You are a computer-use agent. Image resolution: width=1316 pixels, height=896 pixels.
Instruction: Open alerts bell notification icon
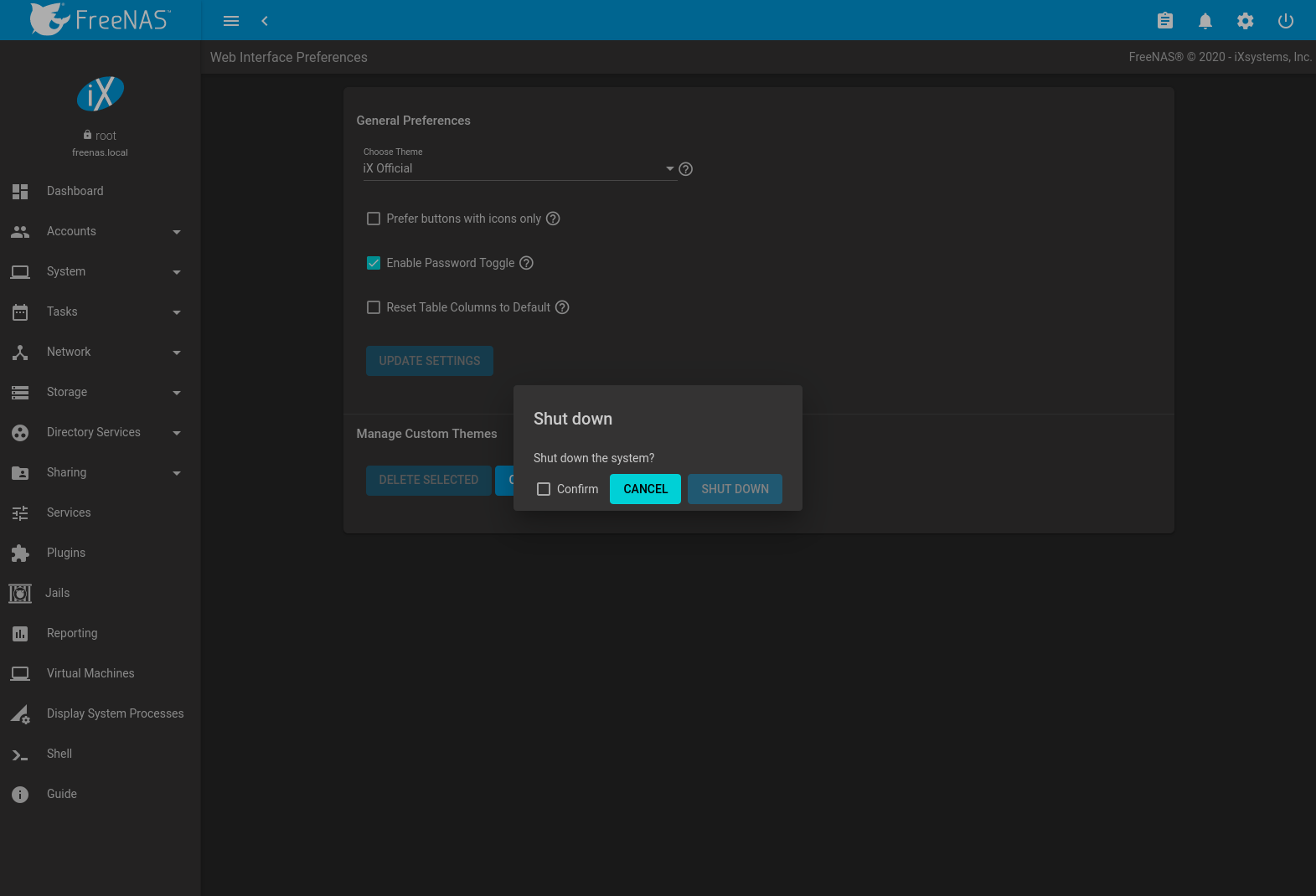click(x=1205, y=21)
